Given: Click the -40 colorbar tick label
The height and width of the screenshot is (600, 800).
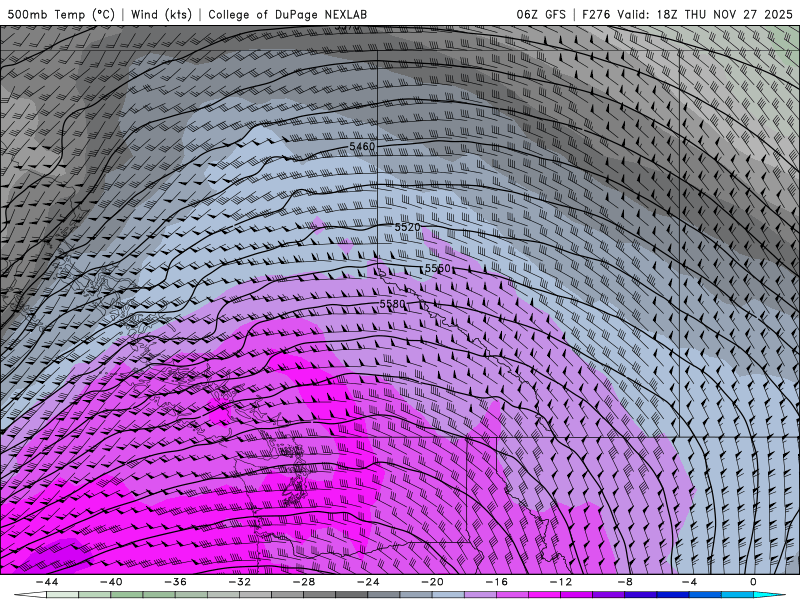Looking at the screenshot, I should tap(111, 582).
